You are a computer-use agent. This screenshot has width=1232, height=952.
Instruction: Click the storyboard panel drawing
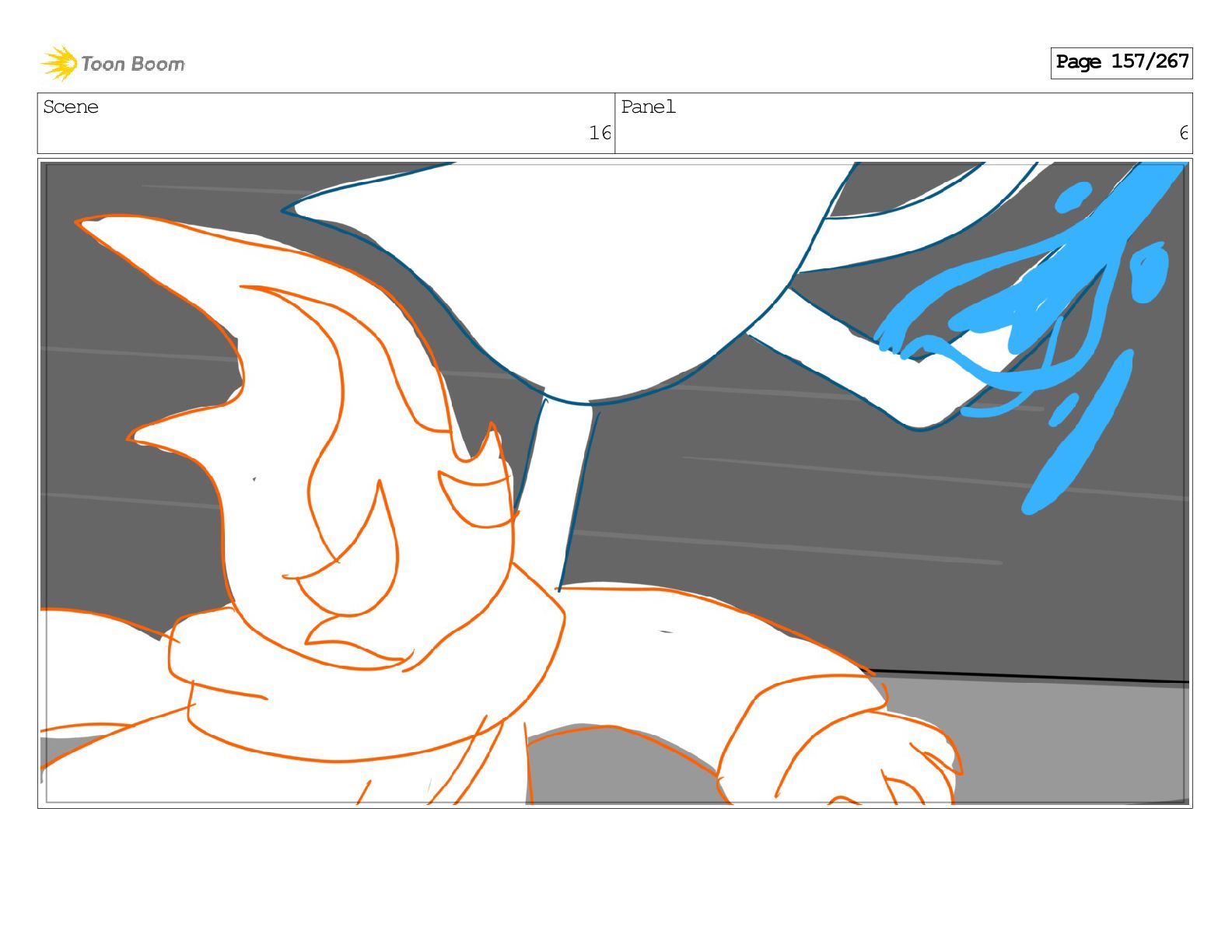click(x=614, y=483)
